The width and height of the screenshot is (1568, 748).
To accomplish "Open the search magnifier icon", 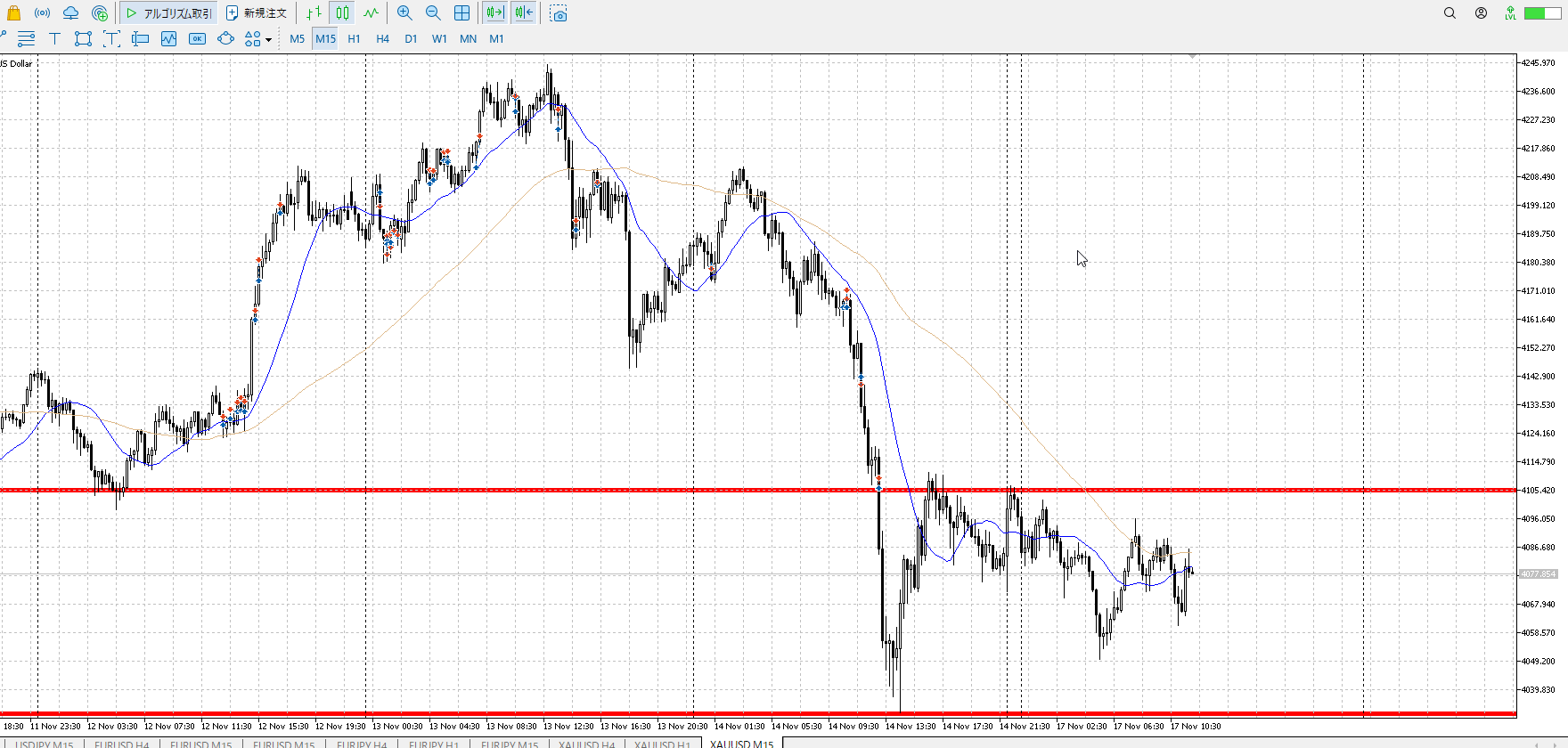I will [x=1450, y=13].
